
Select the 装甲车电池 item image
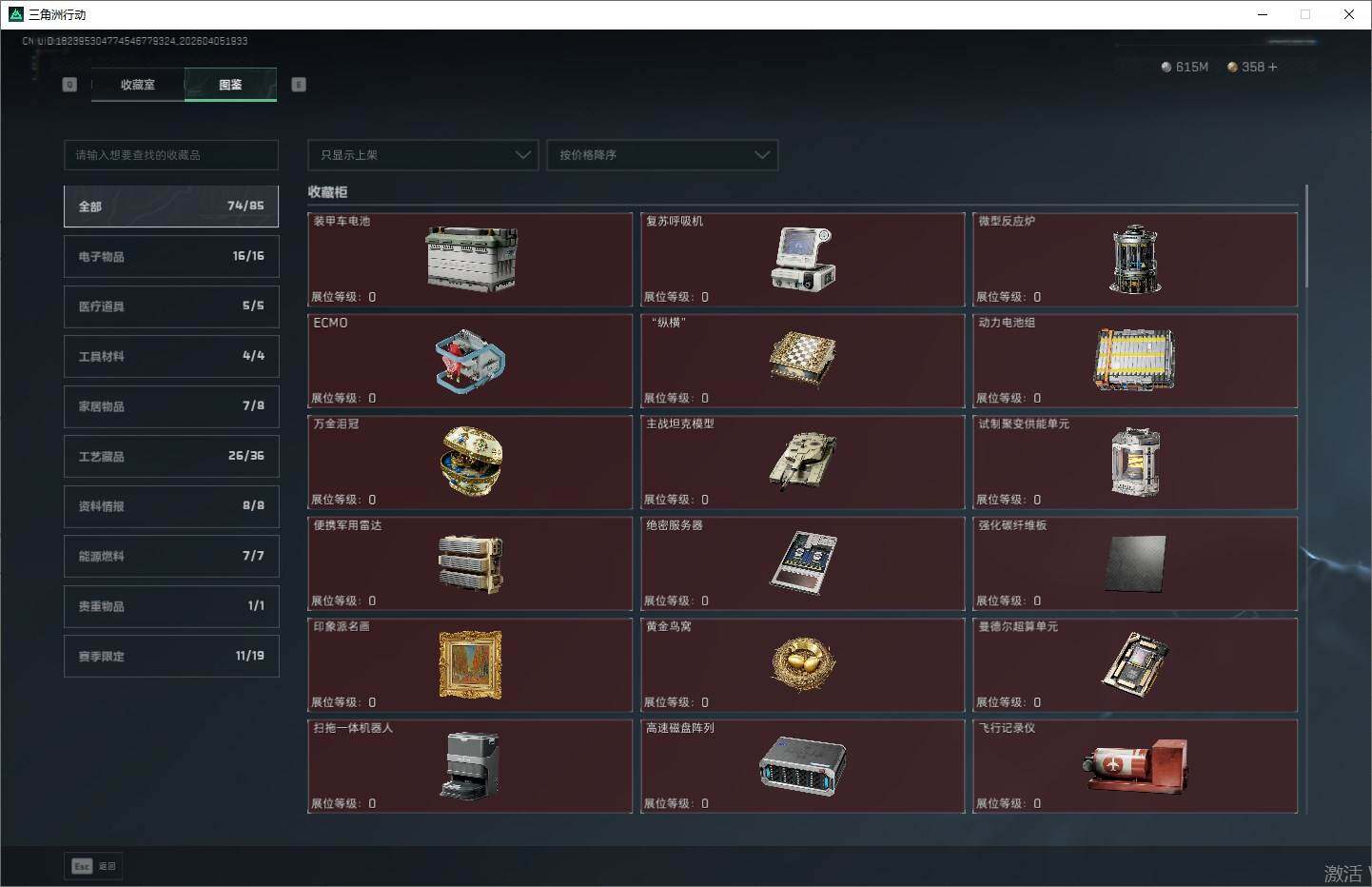[471, 259]
